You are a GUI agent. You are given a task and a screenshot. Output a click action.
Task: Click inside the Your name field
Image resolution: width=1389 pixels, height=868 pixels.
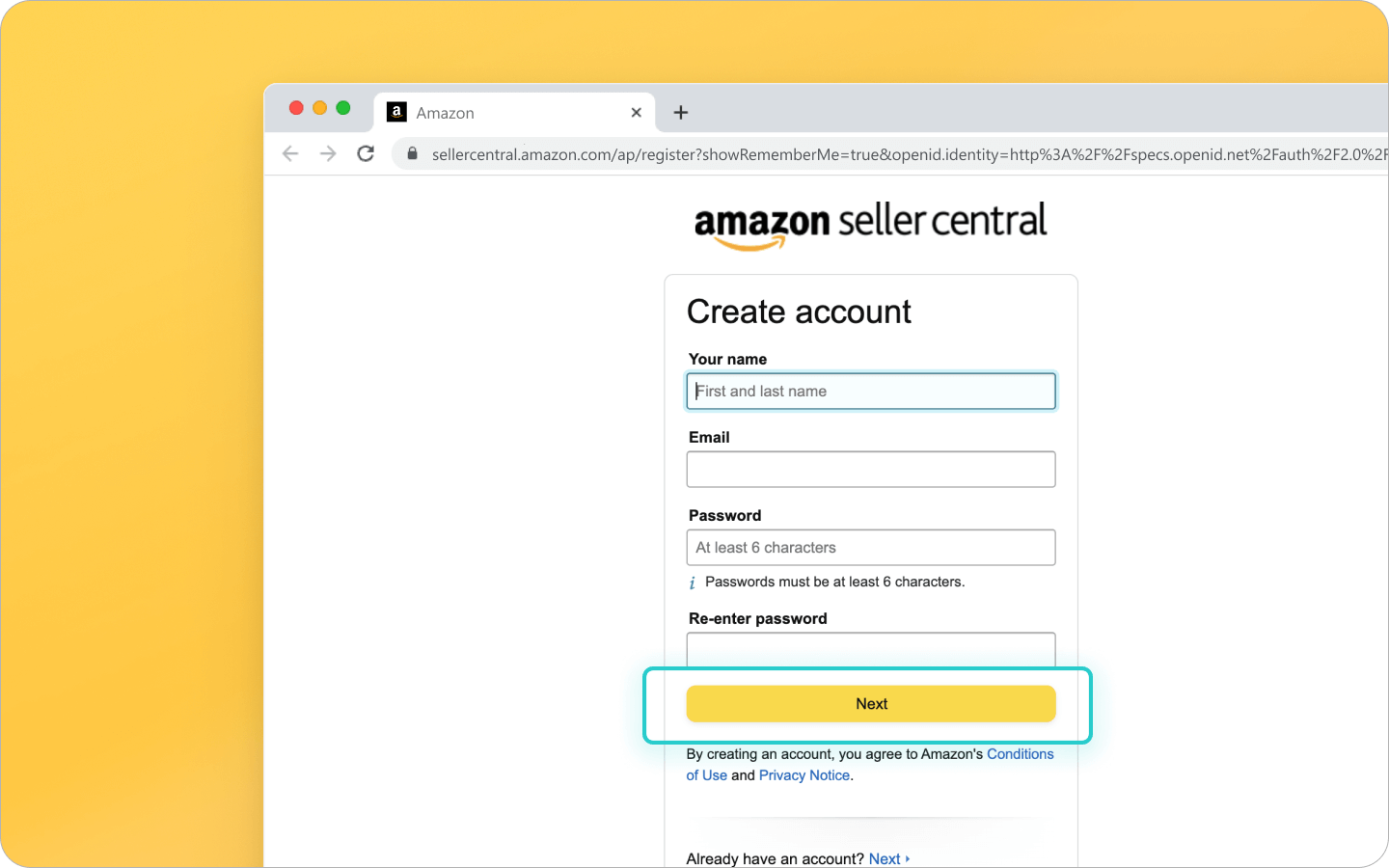coord(870,391)
